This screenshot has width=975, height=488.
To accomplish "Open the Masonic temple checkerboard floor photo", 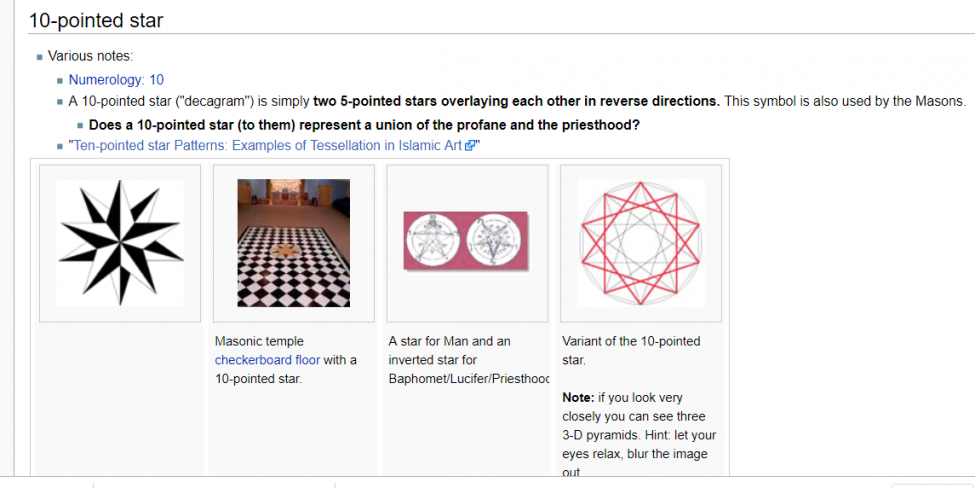I will [293, 243].
